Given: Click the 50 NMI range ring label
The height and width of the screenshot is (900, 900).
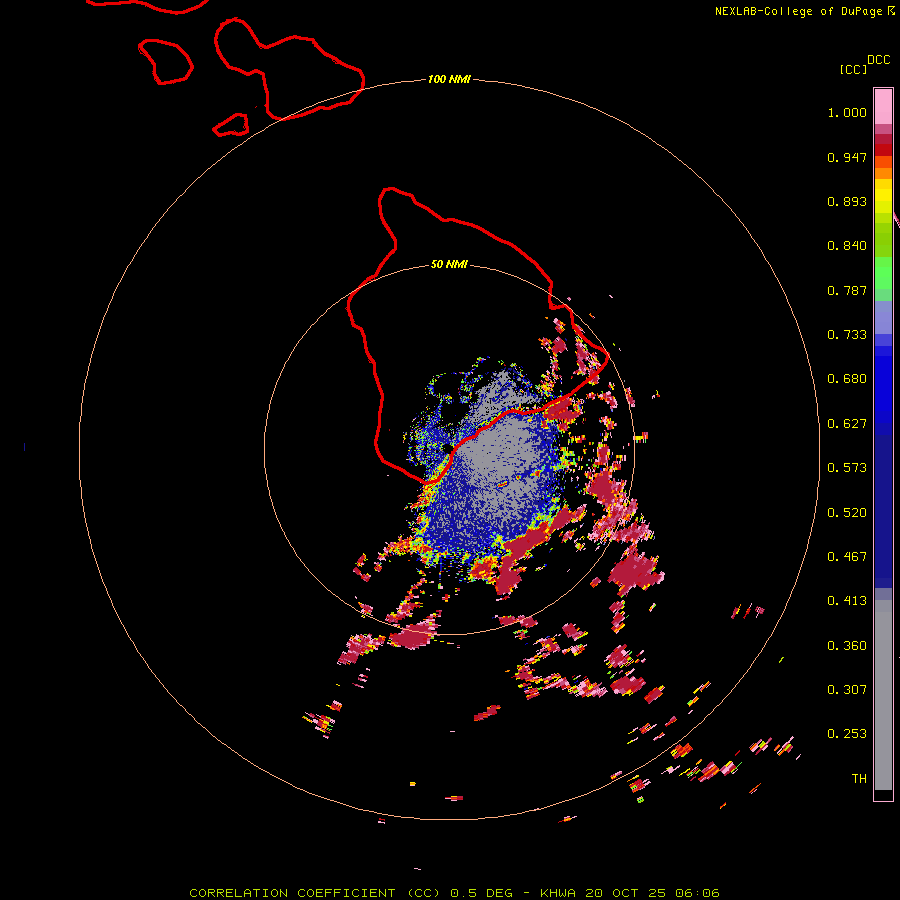Looking at the screenshot, I should click(449, 264).
